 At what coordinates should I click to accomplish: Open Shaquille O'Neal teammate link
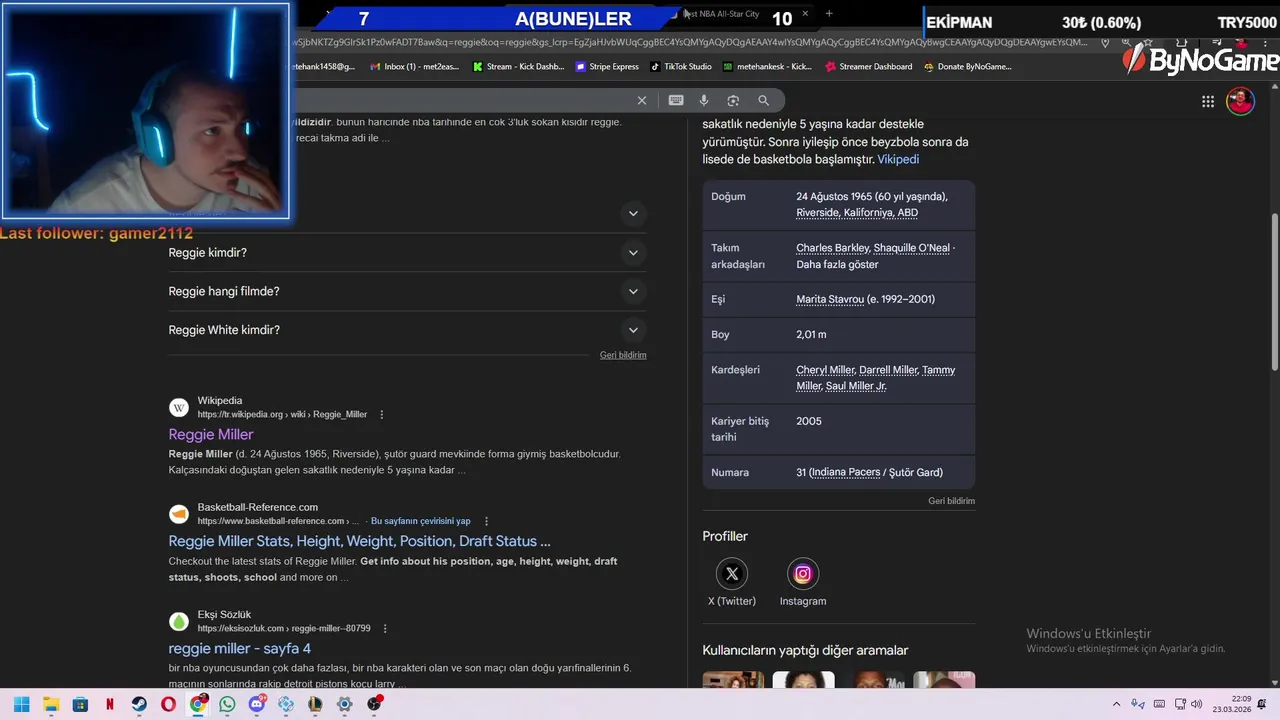[912, 248]
